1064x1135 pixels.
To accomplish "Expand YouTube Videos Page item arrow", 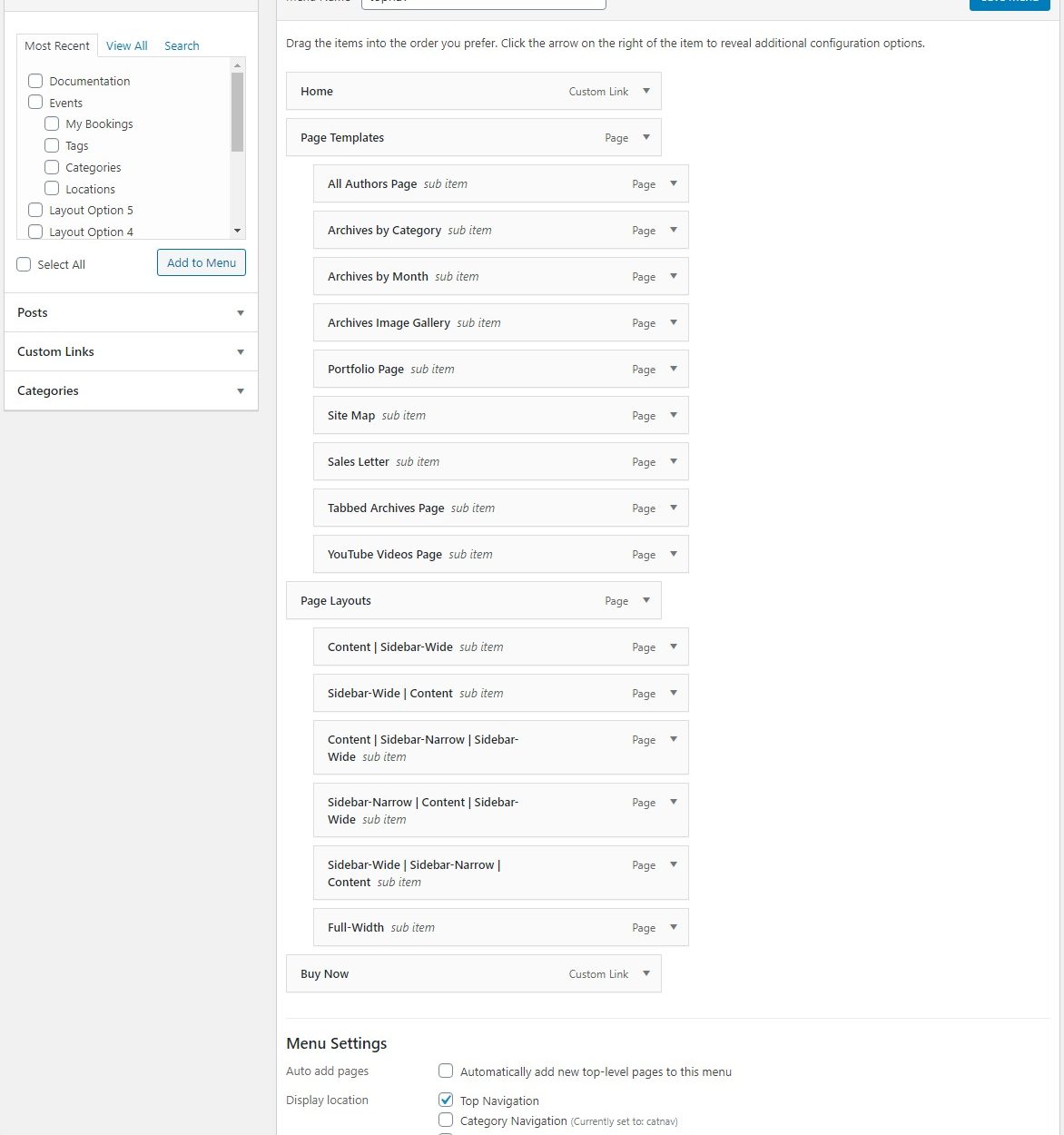I will pyautogui.click(x=674, y=554).
